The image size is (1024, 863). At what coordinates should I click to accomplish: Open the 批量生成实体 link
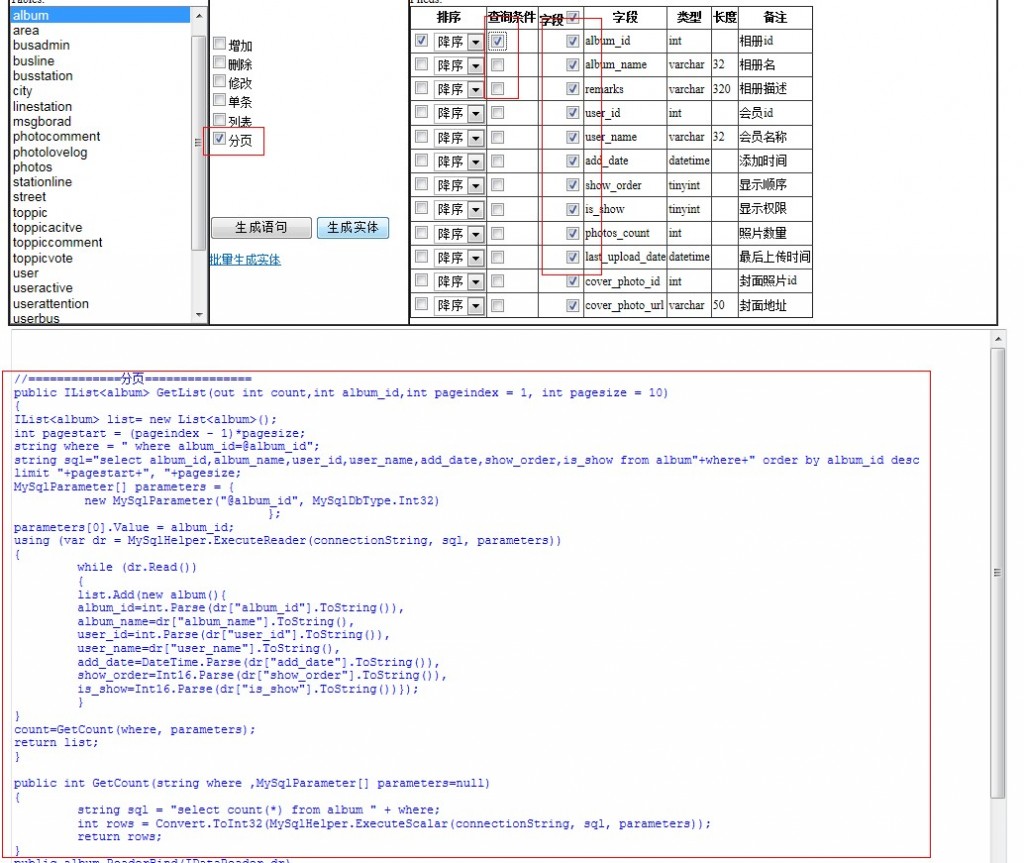click(x=245, y=260)
